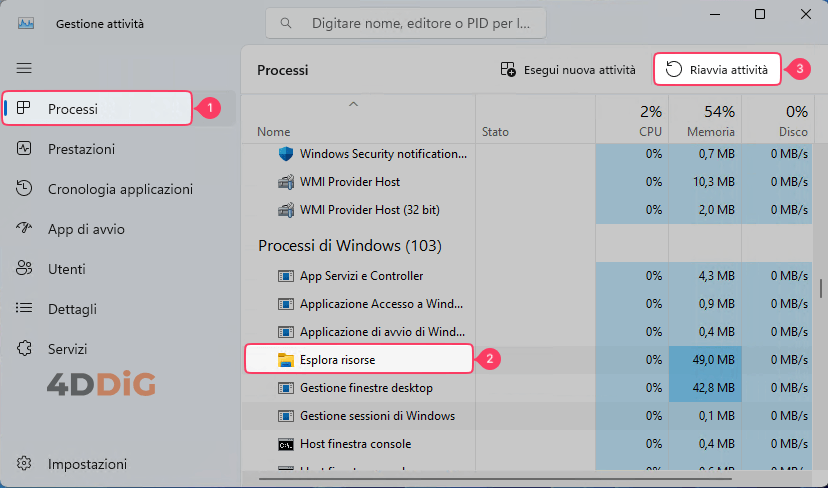The image size is (828, 488).
Task: Click the Host finestra console icon
Action: 286,444
